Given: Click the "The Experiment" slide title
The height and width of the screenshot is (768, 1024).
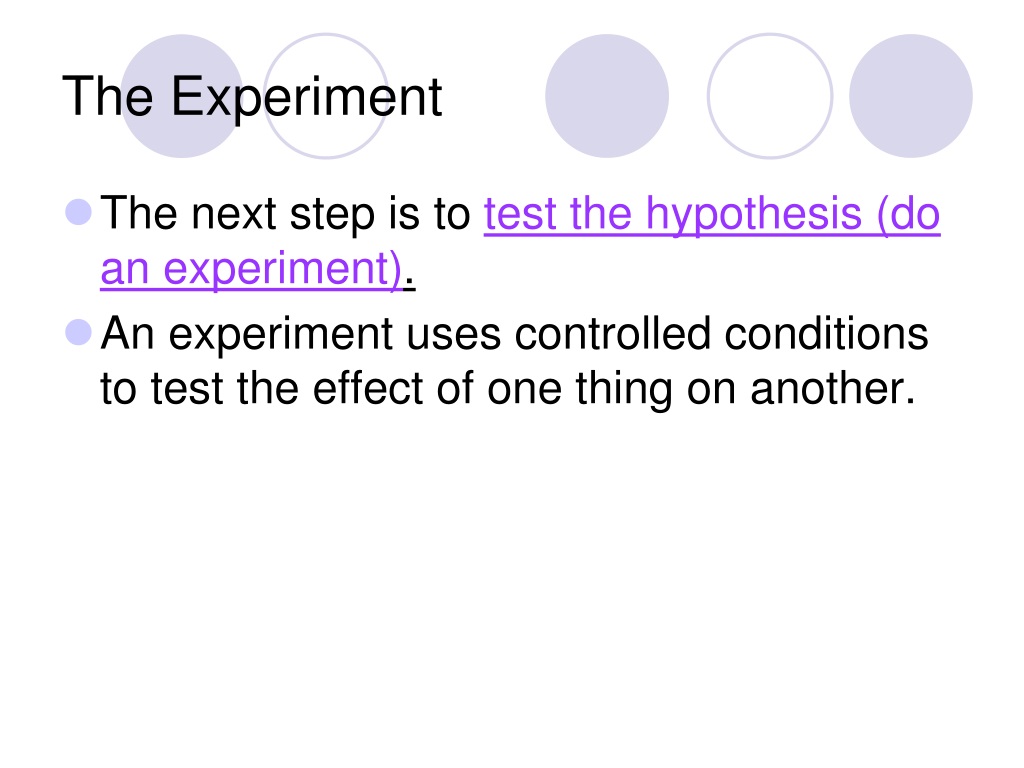Looking at the screenshot, I should click(x=252, y=97).
